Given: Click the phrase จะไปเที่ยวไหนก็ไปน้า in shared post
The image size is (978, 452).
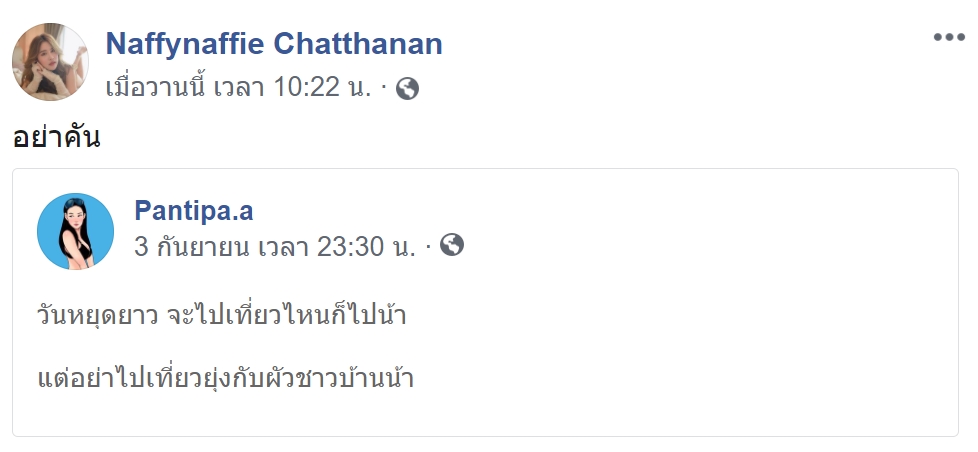Looking at the screenshot, I should 287,314.
